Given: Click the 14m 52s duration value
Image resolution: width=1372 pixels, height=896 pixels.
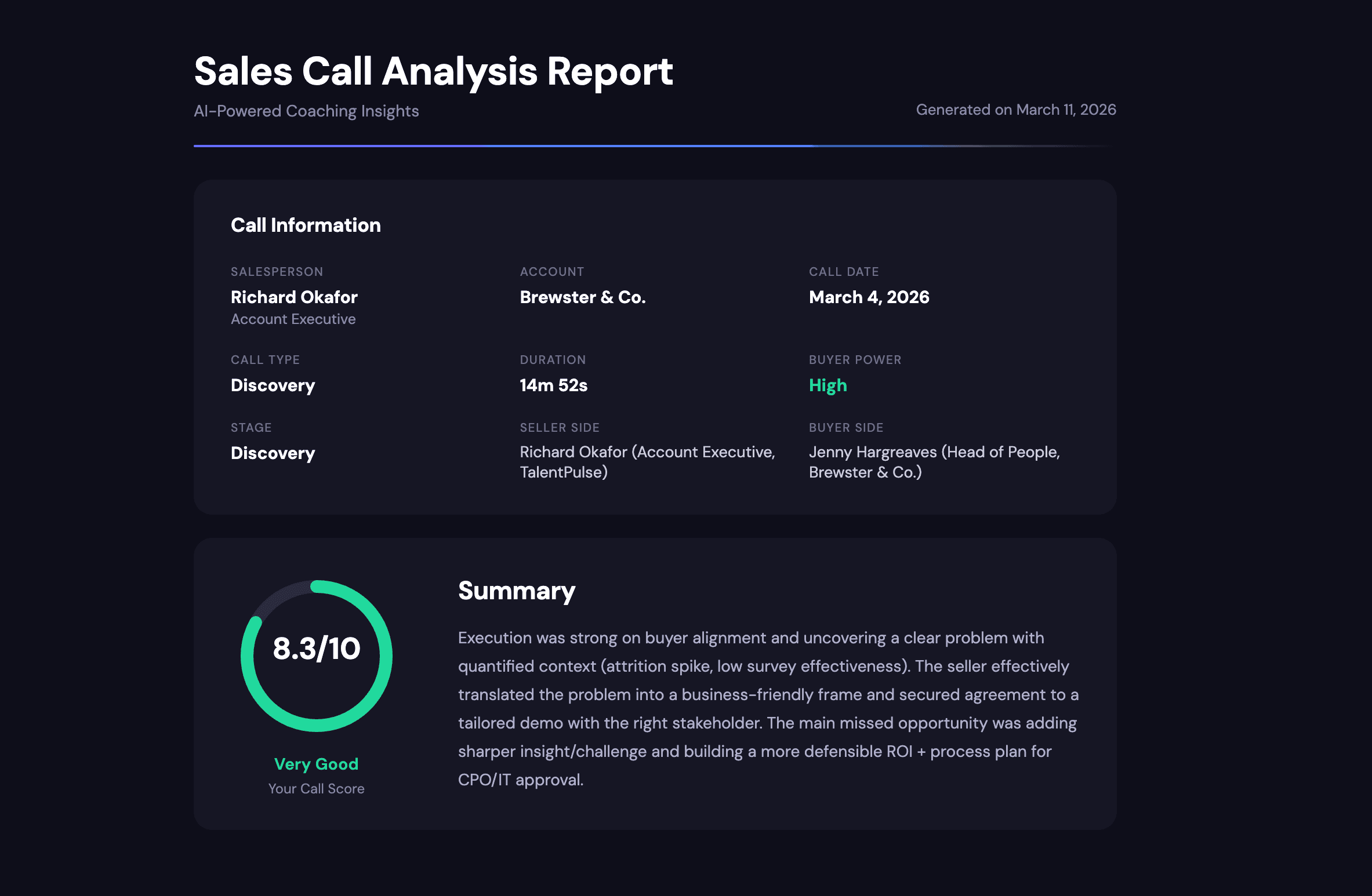Looking at the screenshot, I should [553, 385].
